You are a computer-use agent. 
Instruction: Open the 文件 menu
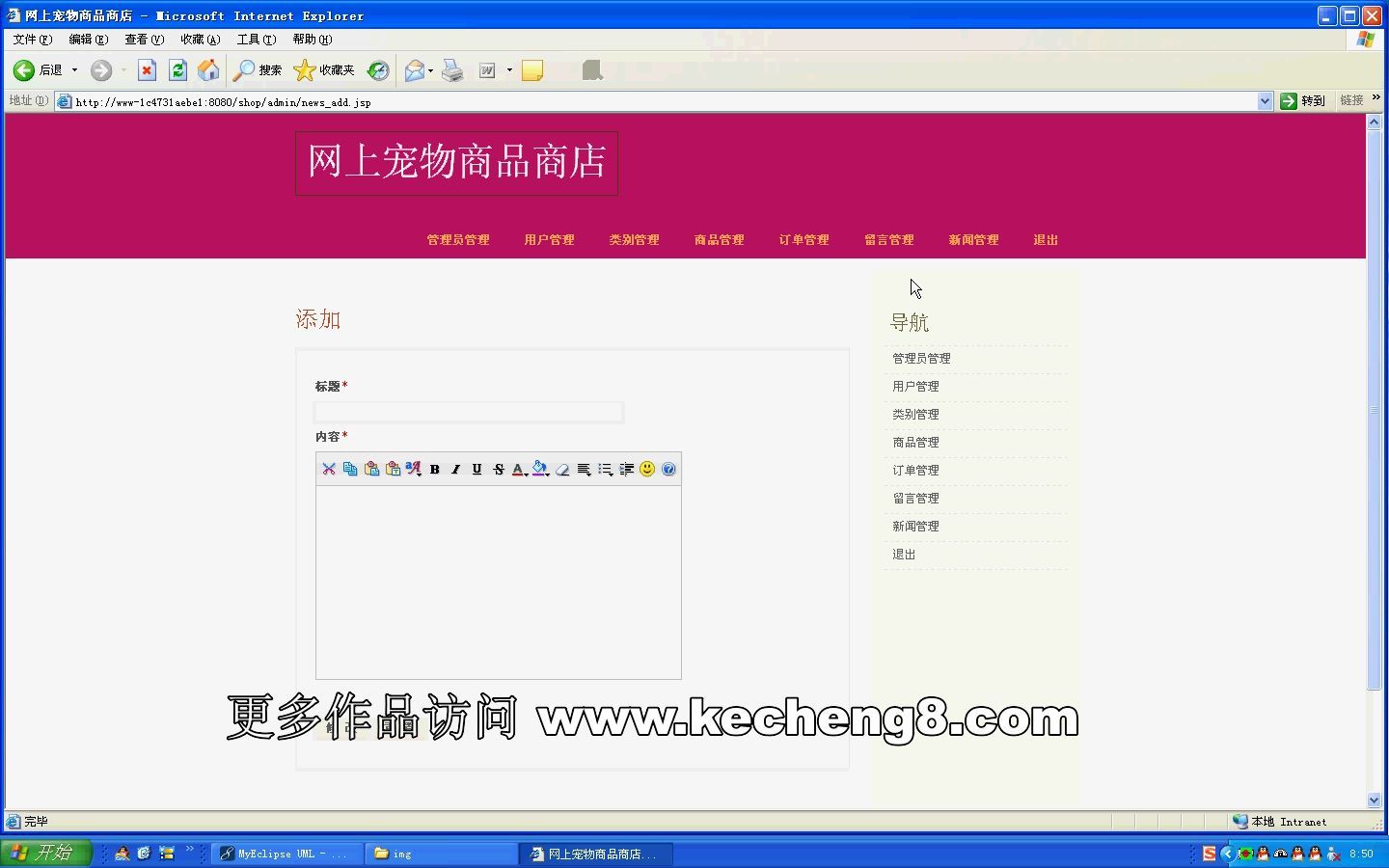[x=32, y=40]
